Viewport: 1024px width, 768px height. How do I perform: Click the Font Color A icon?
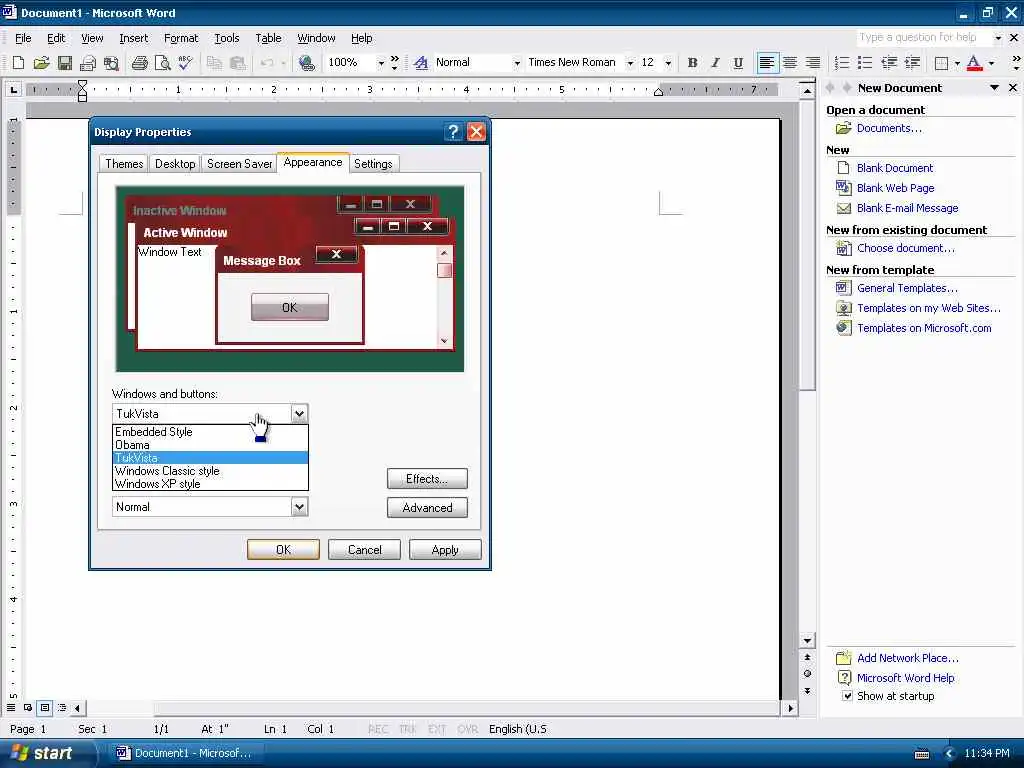[974, 63]
